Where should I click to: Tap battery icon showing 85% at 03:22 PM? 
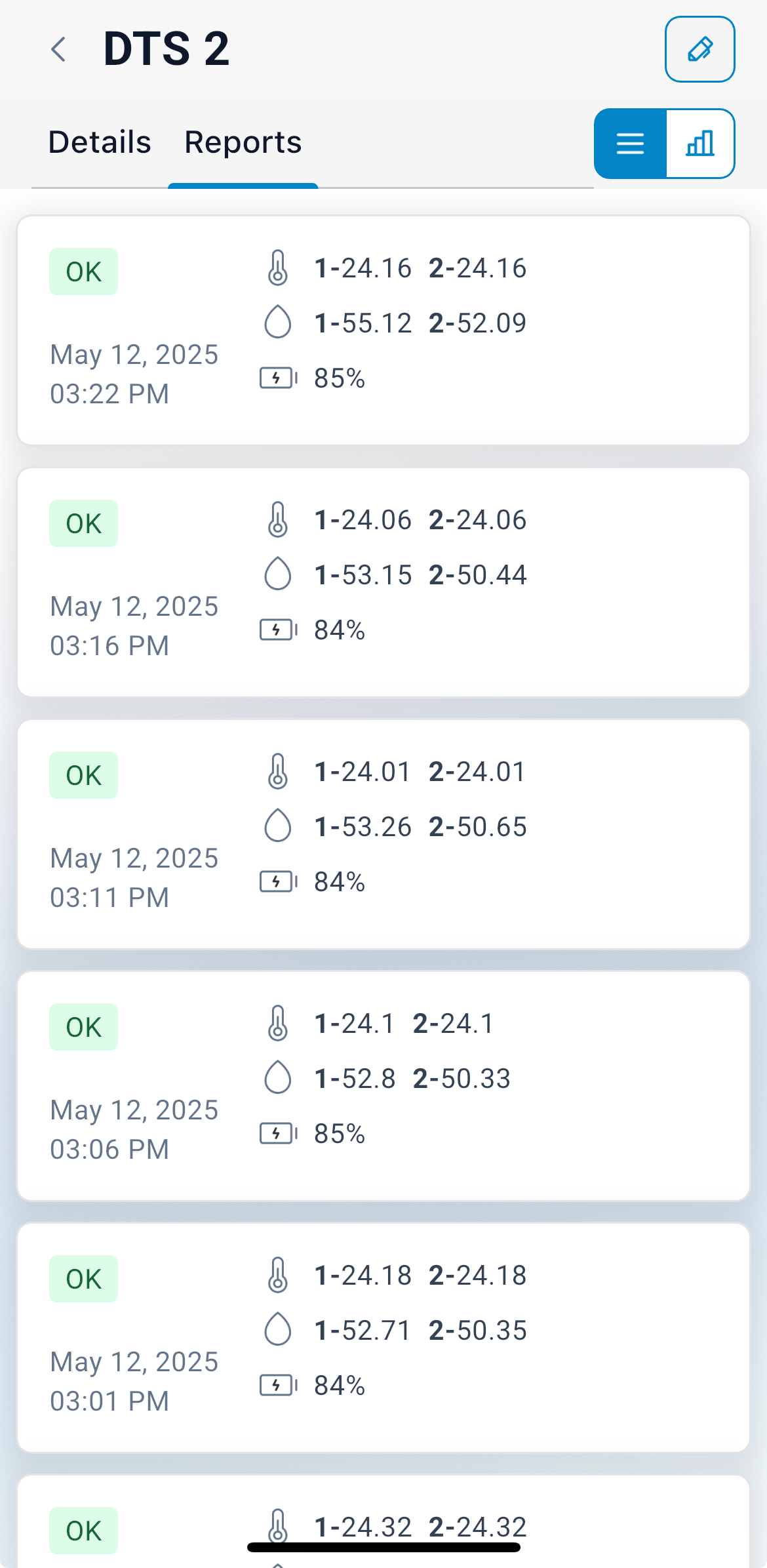(x=279, y=378)
